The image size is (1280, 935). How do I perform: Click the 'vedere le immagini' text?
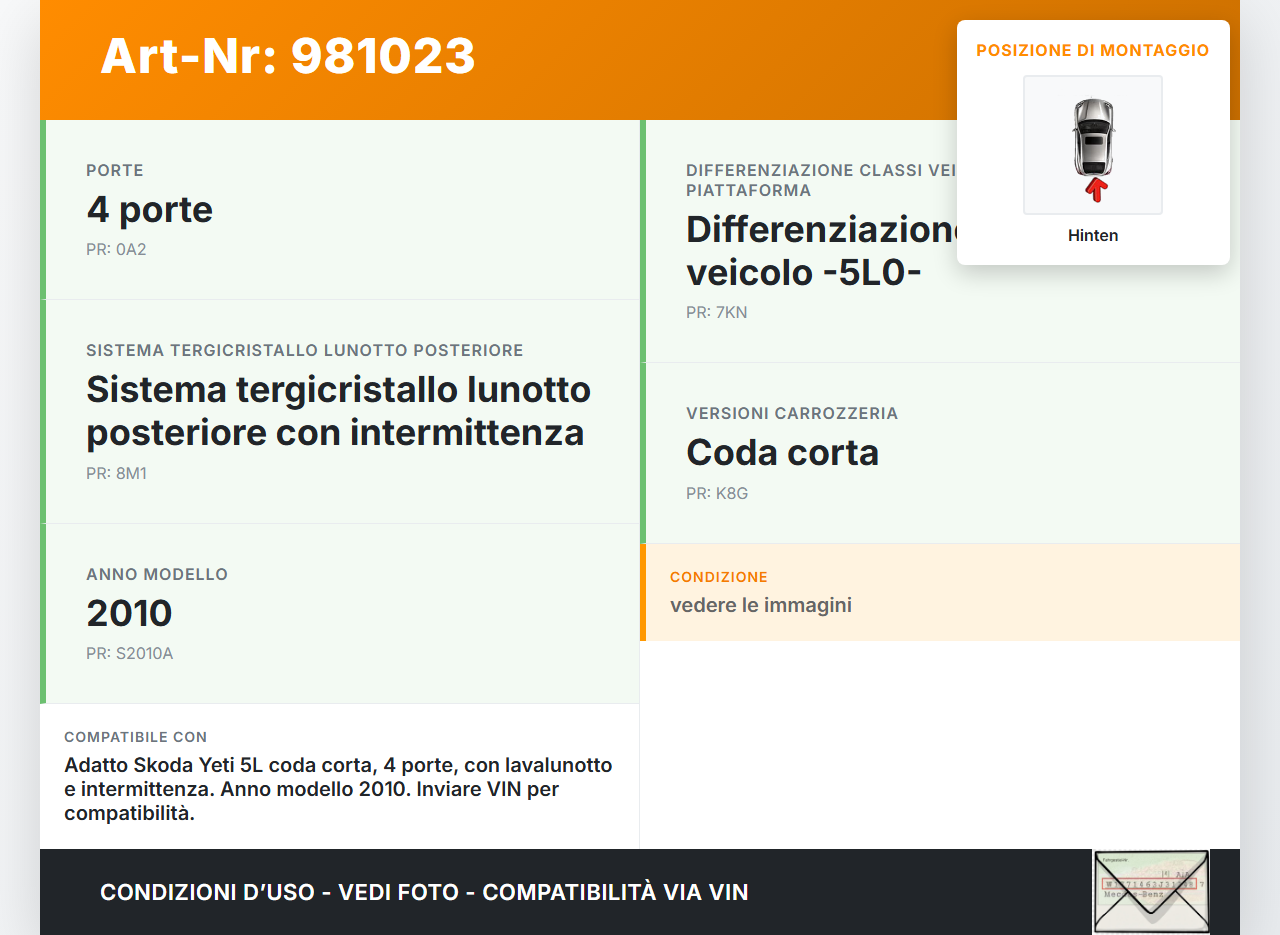tap(761, 605)
